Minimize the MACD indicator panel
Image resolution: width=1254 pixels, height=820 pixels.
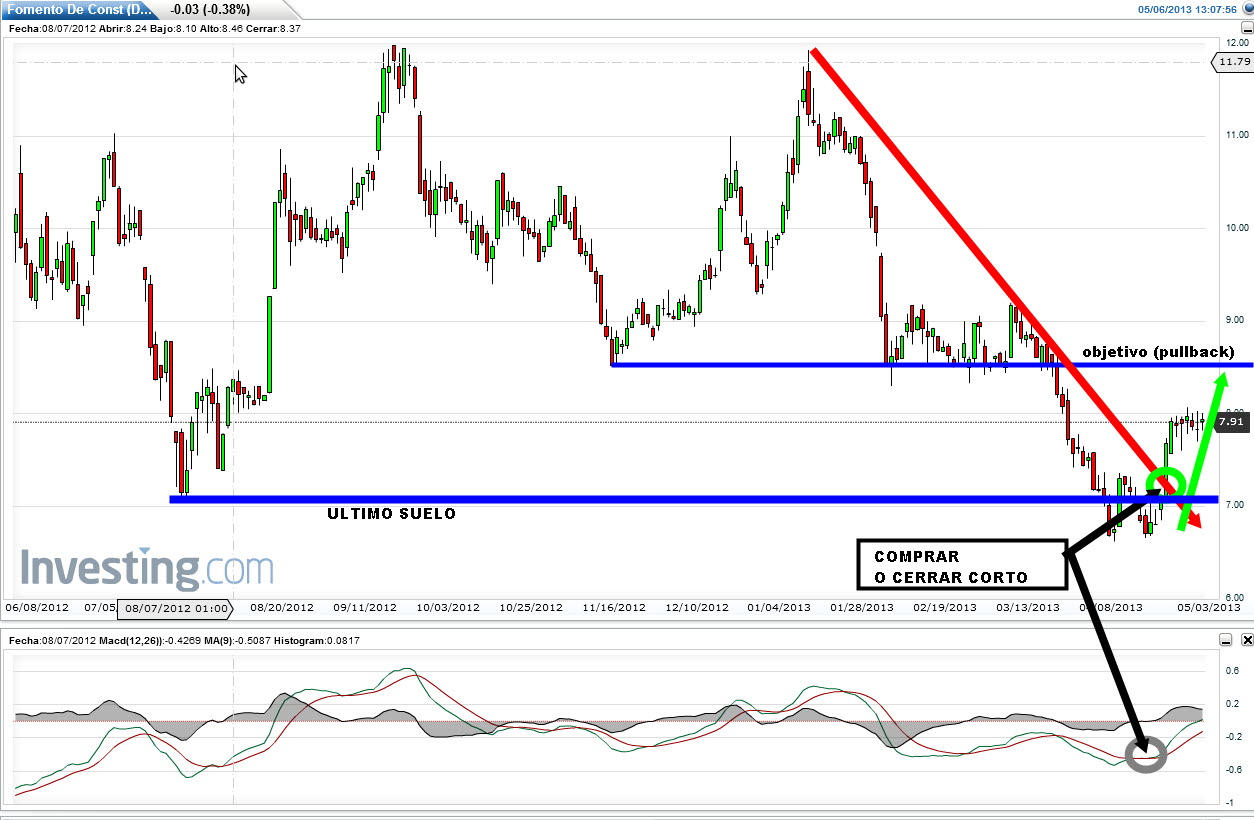point(1227,640)
